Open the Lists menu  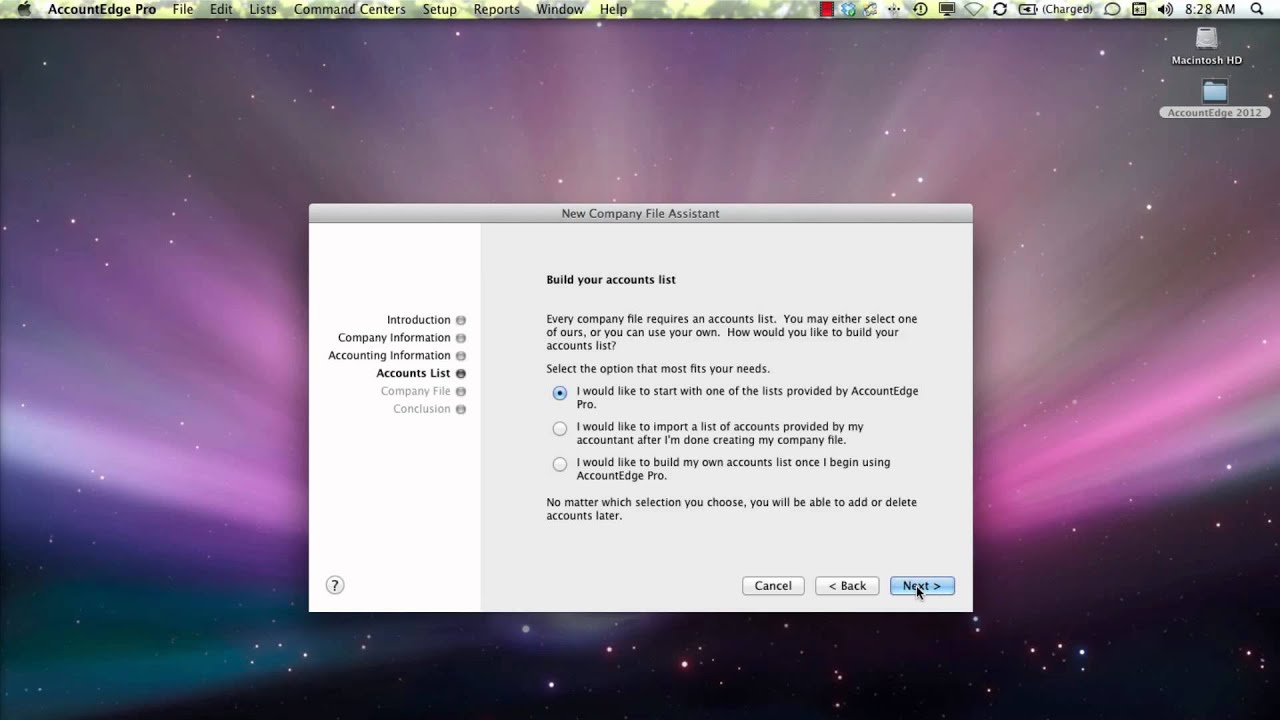pyautogui.click(x=263, y=9)
